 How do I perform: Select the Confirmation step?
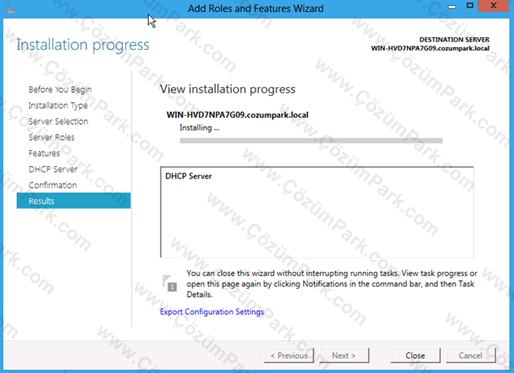53,185
